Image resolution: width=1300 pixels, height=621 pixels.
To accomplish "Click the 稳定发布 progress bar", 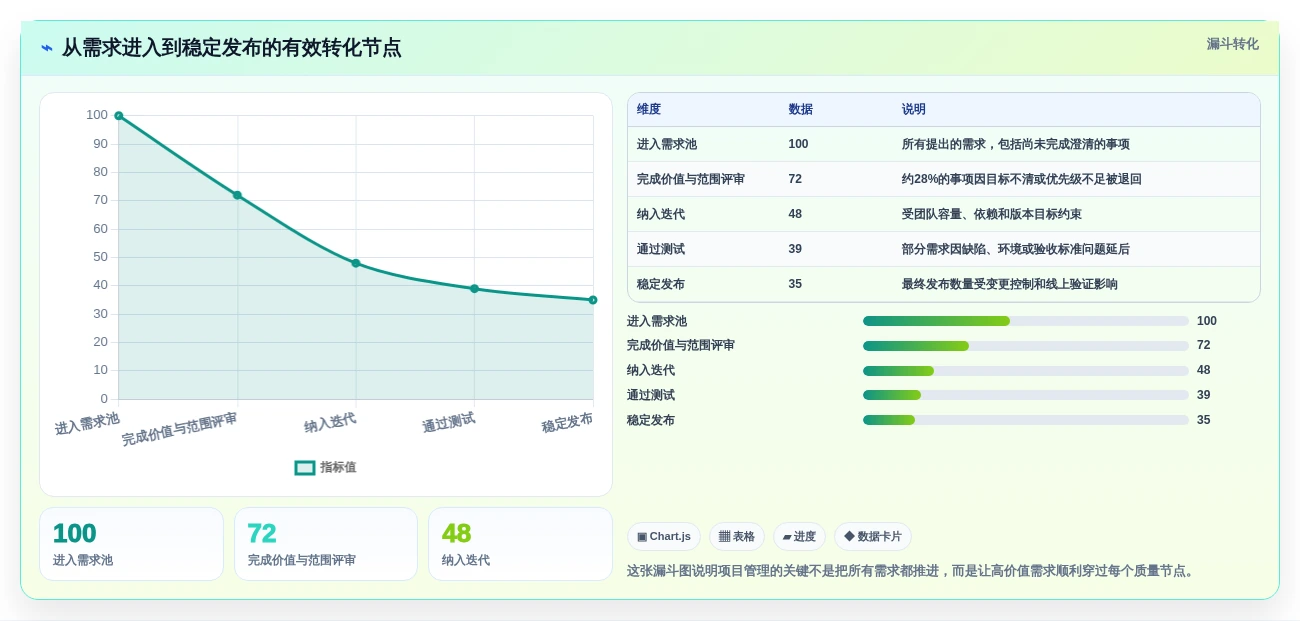I will pos(1026,420).
